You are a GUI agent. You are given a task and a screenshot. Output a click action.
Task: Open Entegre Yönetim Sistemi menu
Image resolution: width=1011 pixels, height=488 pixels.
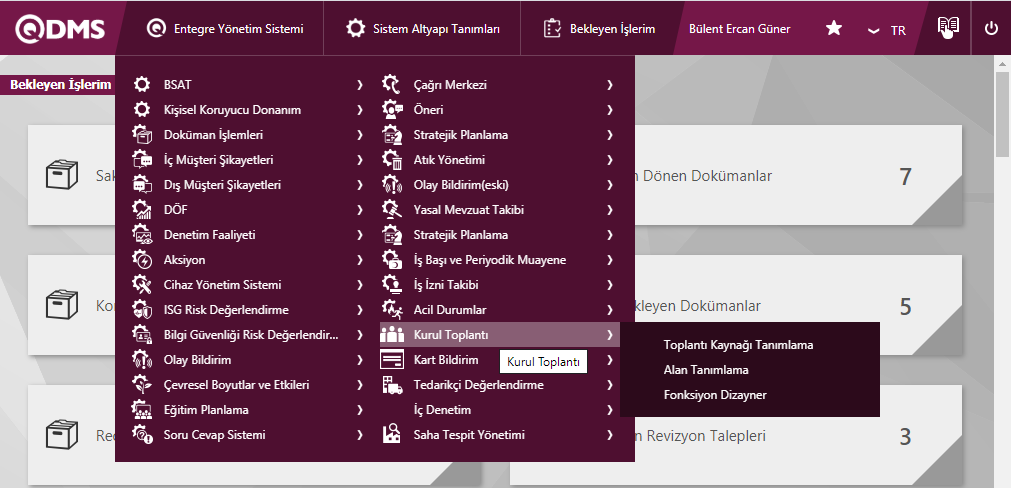pyautogui.click(x=225, y=29)
